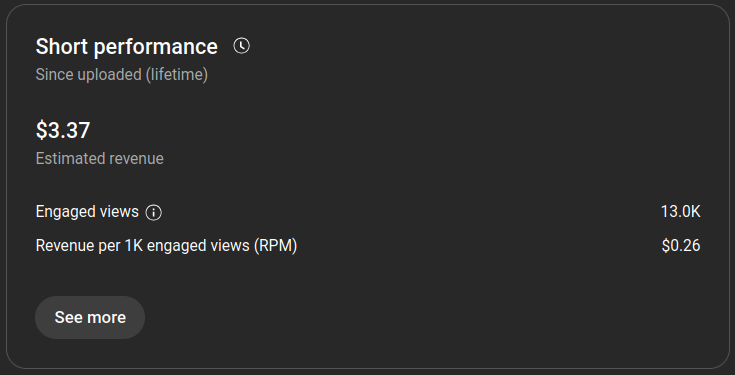735x375 pixels.
Task: Click the Engaged views label text
Action: coord(87,212)
